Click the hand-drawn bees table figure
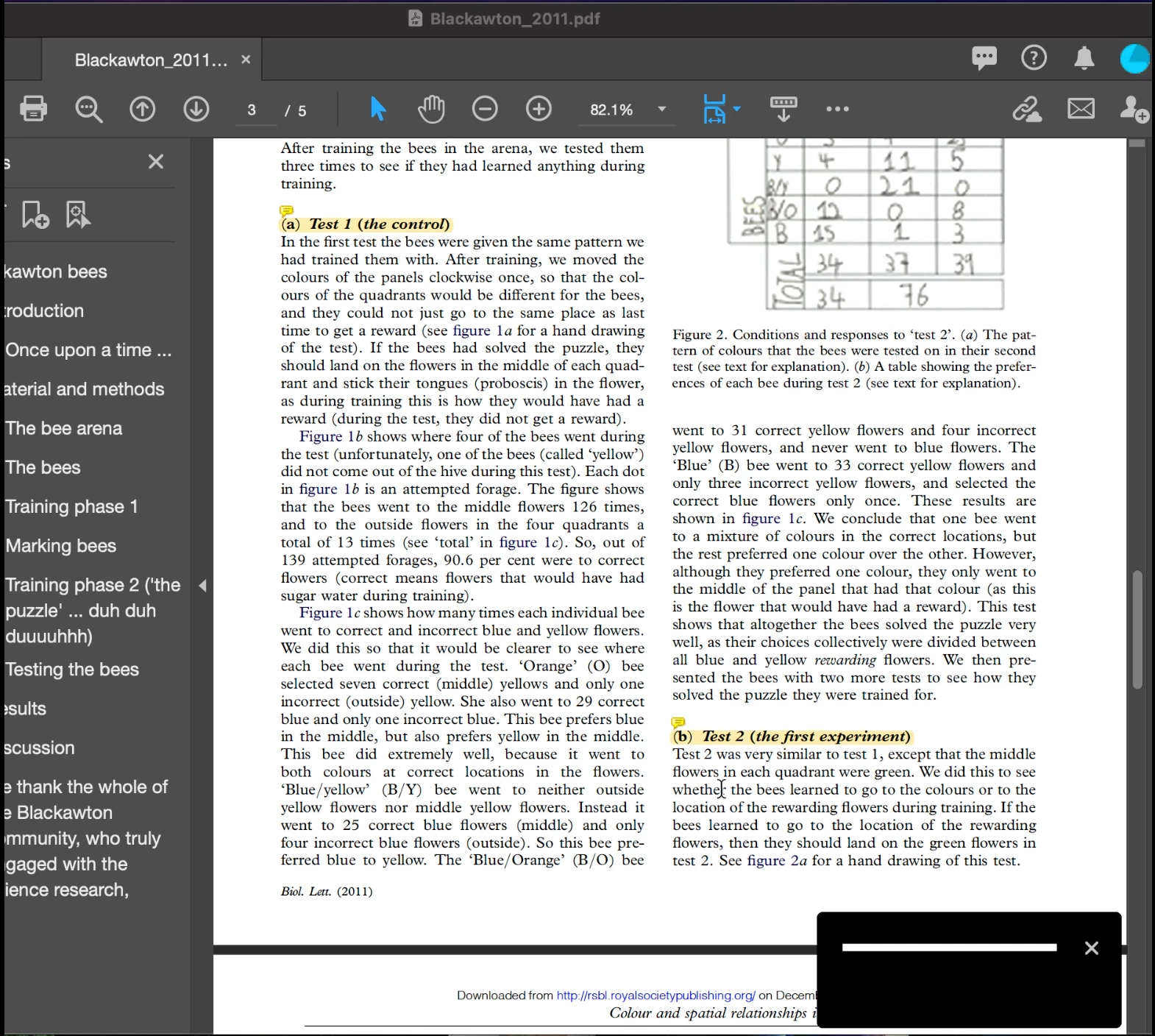1155x1036 pixels. point(866,224)
